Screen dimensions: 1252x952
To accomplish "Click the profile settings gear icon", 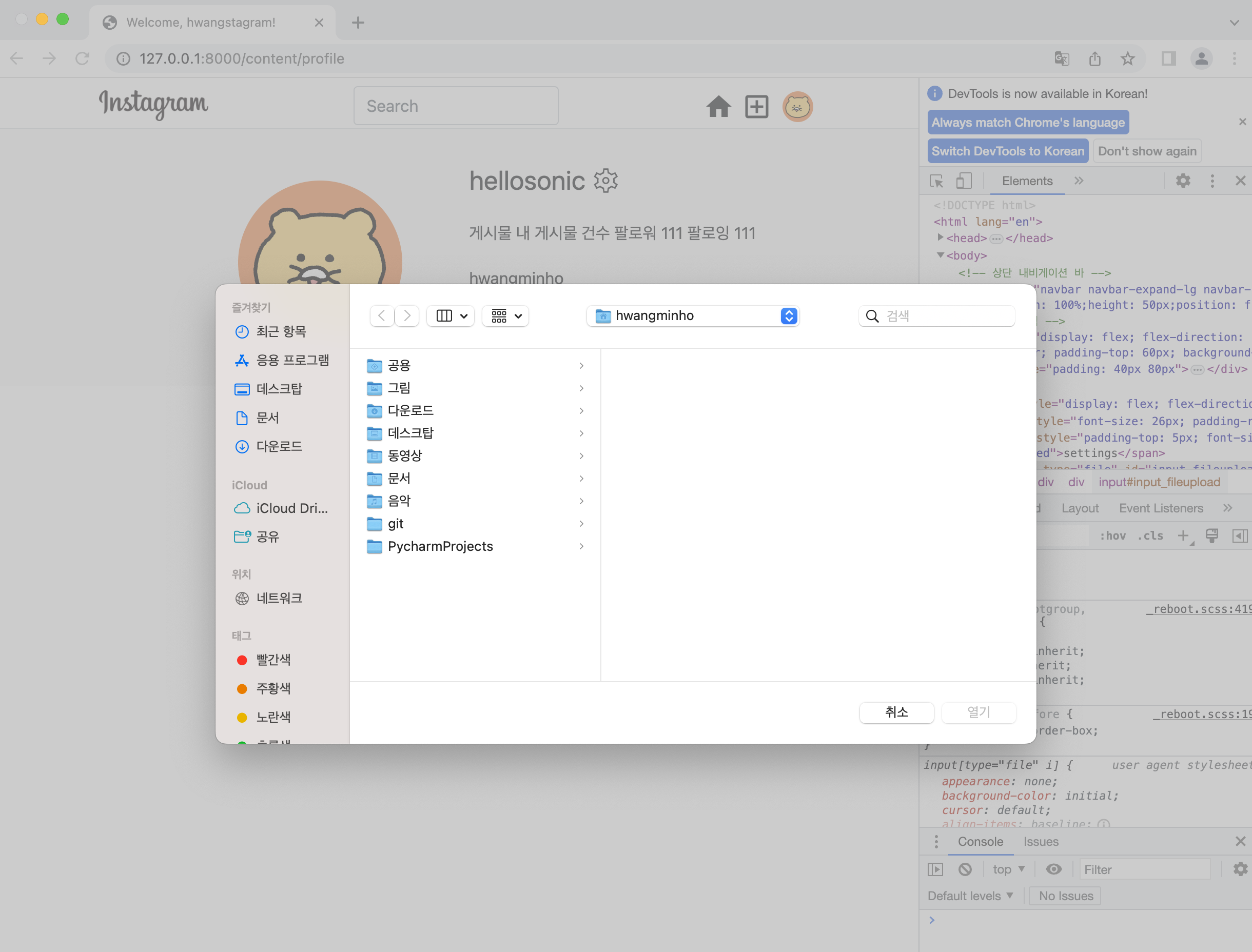I will 605,181.
